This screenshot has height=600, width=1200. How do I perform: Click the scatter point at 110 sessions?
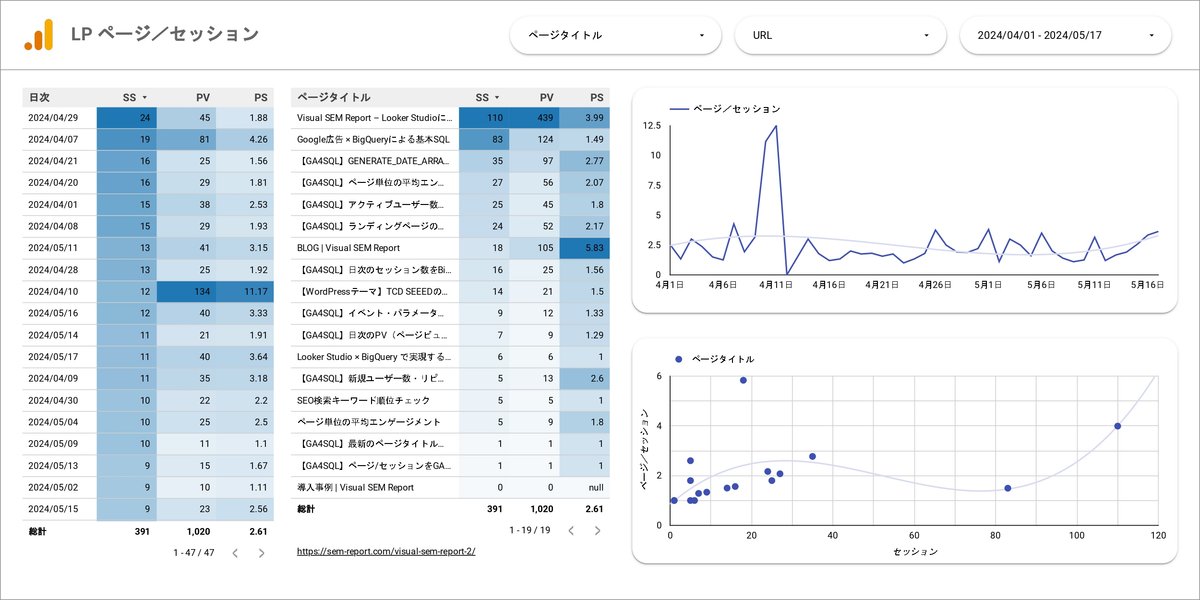click(1117, 426)
